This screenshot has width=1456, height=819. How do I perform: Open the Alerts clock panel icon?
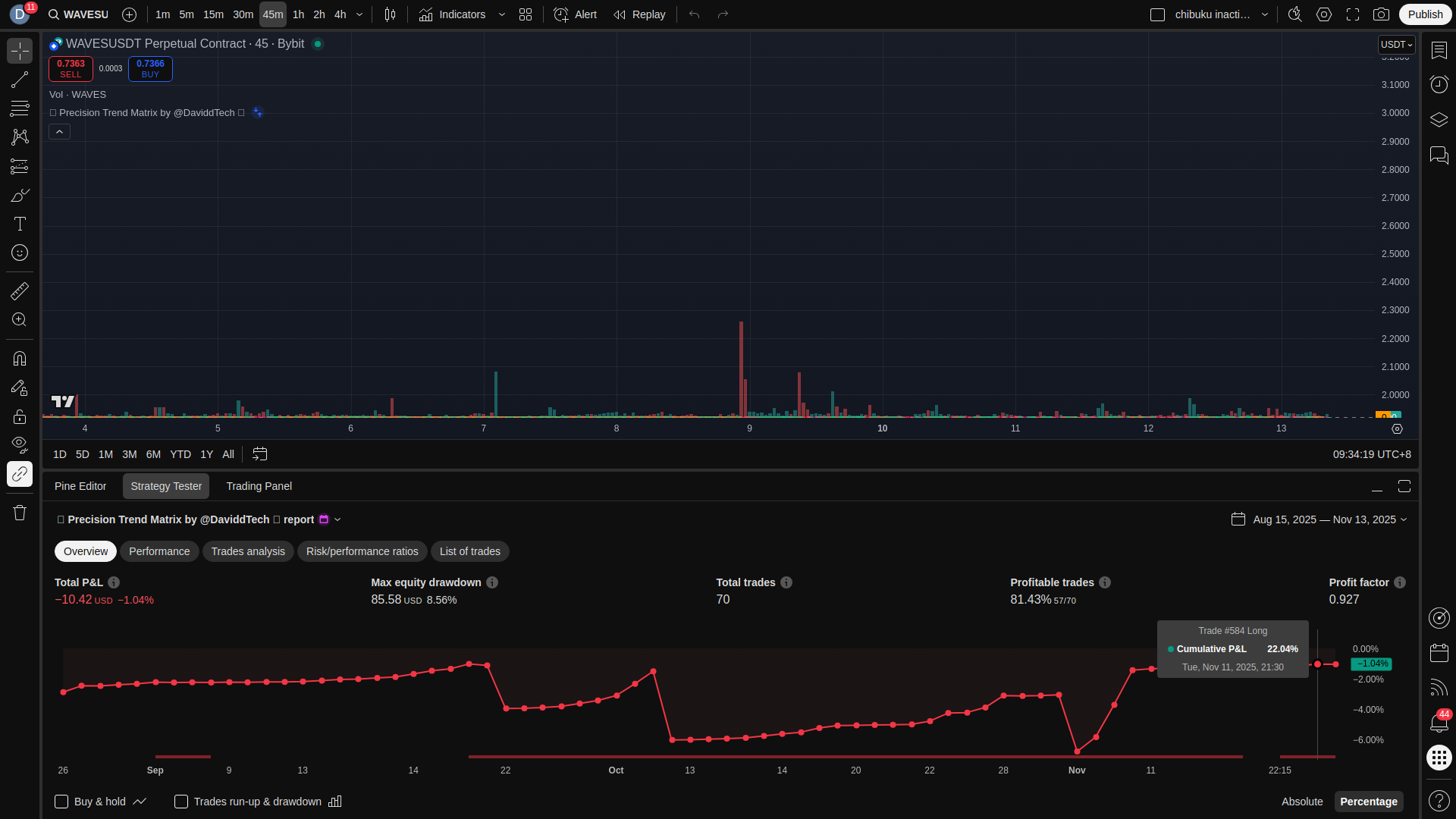click(x=1439, y=84)
